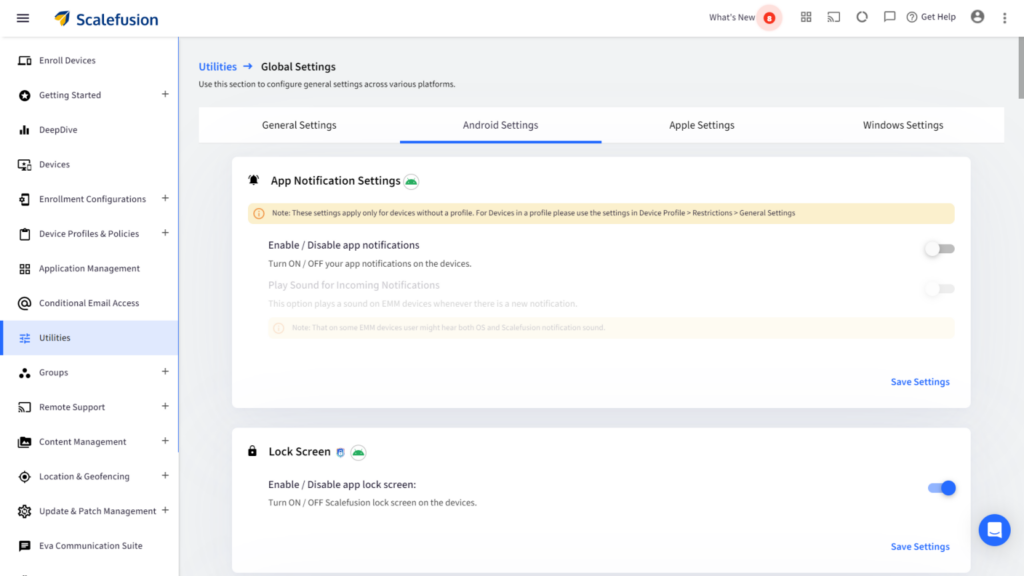Click the Conditional Email Access @ icon
This screenshot has width=1024, height=576.
(x=24, y=303)
